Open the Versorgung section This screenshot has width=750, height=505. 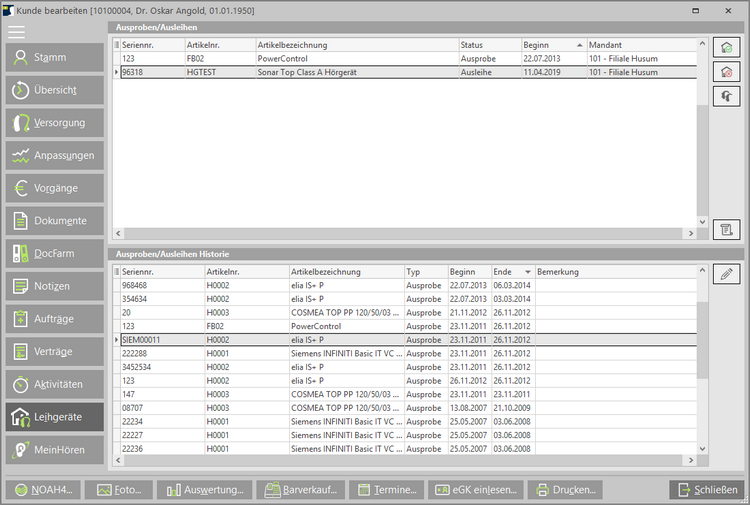click(54, 123)
